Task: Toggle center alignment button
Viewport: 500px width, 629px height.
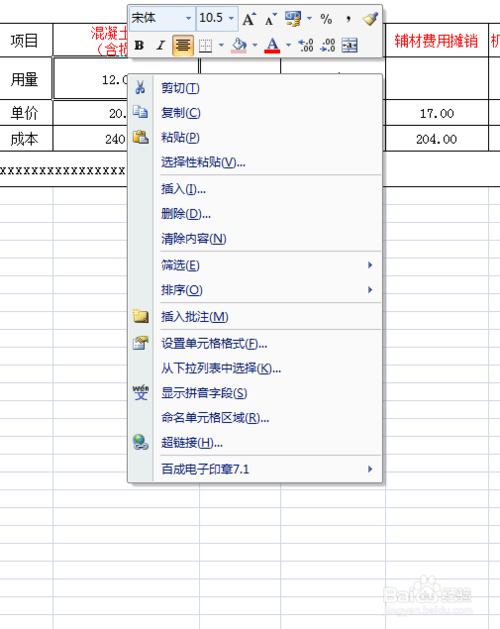Action: coord(183,45)
